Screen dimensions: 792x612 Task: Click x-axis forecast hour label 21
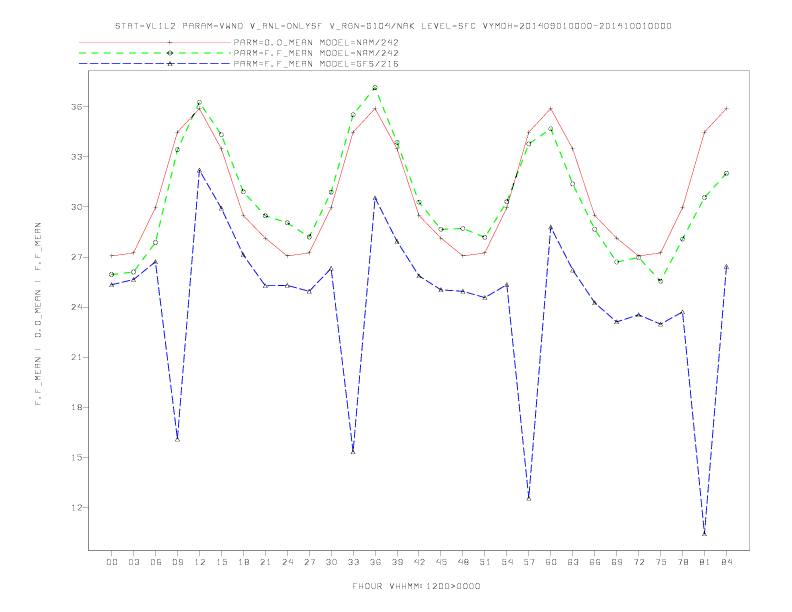click(x=265, y=562)
